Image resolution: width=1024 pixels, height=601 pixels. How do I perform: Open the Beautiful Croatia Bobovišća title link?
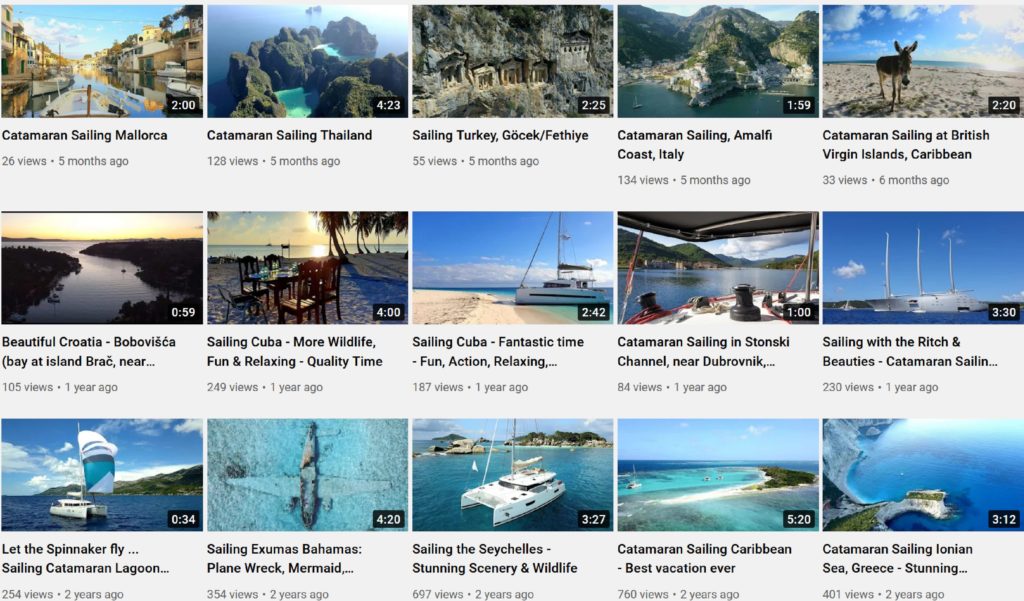[x=89, y=351]
